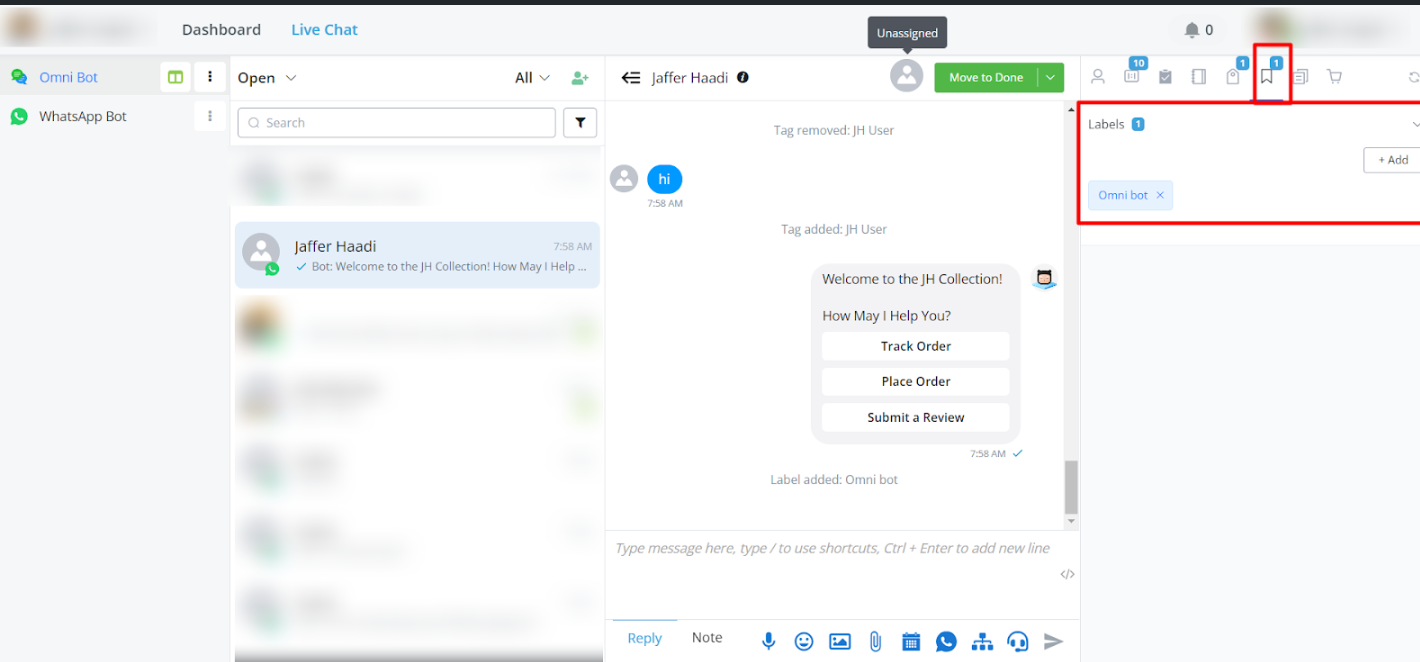Click the WhatsApp template icon in composer
Viewport: 1420px width, 662px height.
[x=946, y=641]
